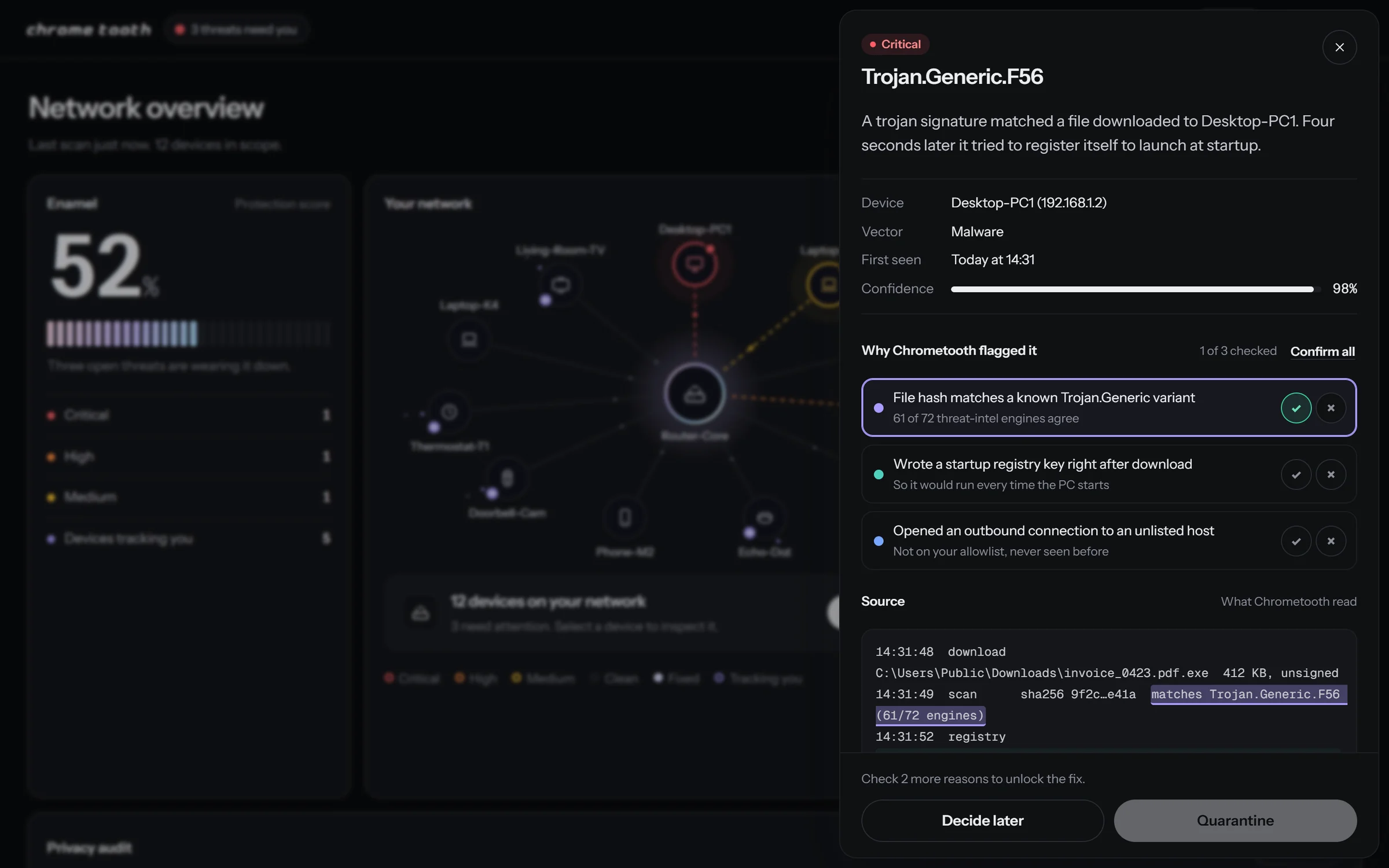Confirm the file hash match reason
Screen dimensions: 1389x868
1296,407
